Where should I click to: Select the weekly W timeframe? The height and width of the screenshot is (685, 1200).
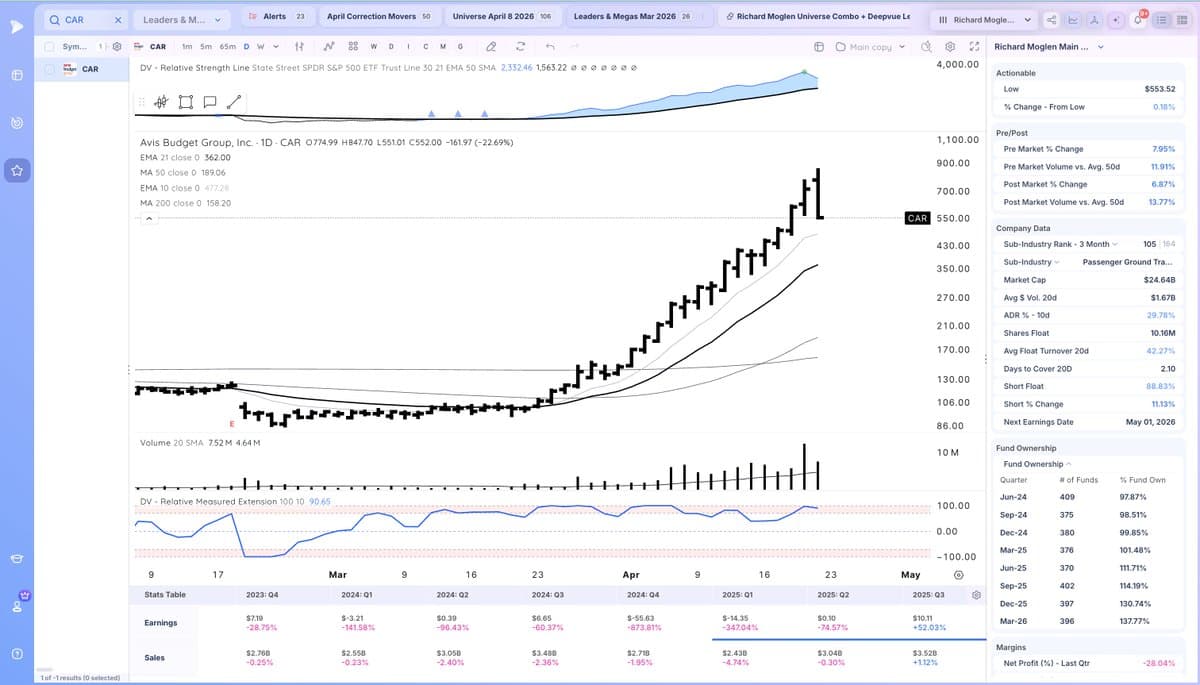pos(261,46)
